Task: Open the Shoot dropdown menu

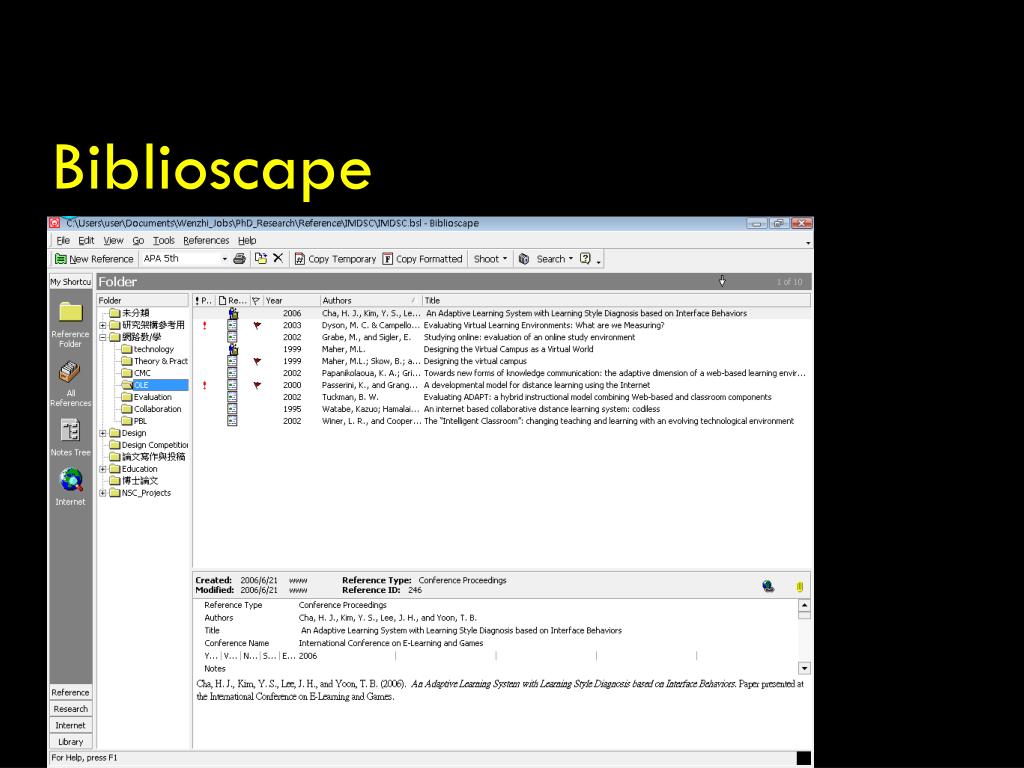Action: coord(490,259)
